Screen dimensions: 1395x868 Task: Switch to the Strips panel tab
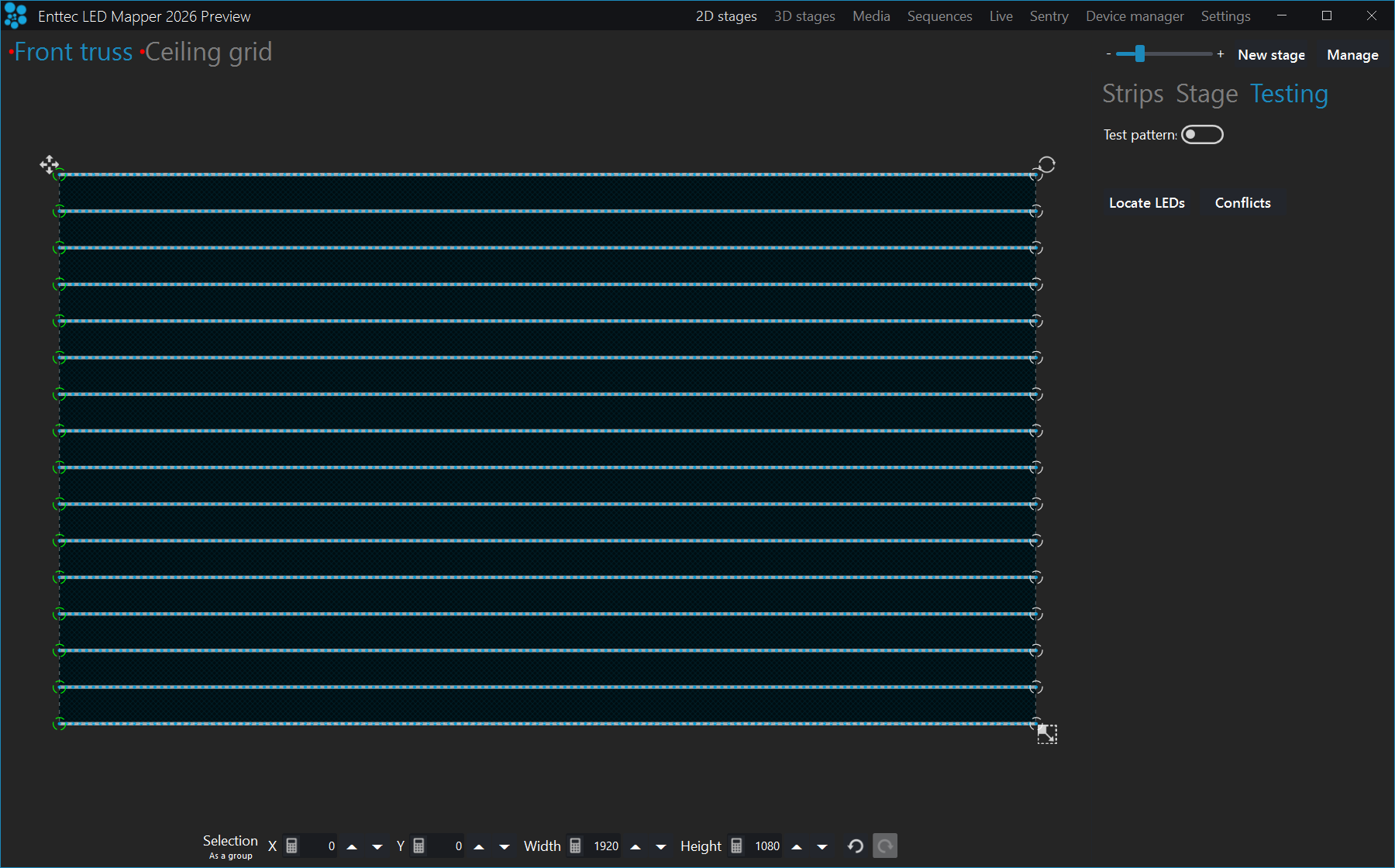click(x=1132, y=94)
